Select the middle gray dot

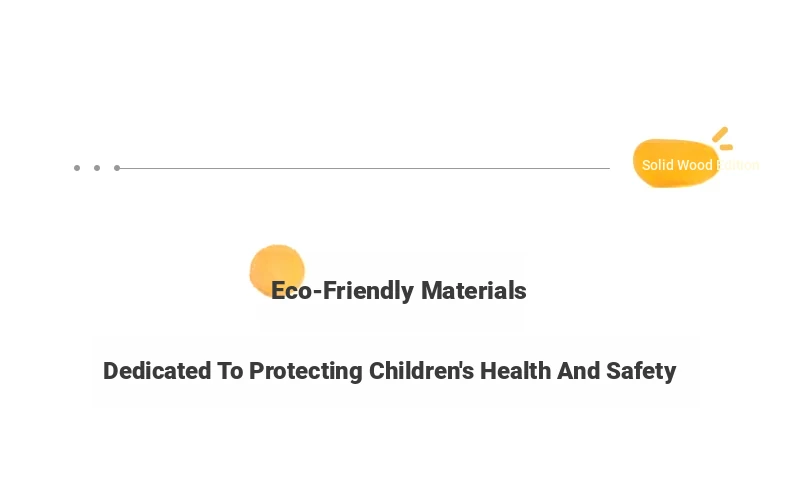click(97, 168)
